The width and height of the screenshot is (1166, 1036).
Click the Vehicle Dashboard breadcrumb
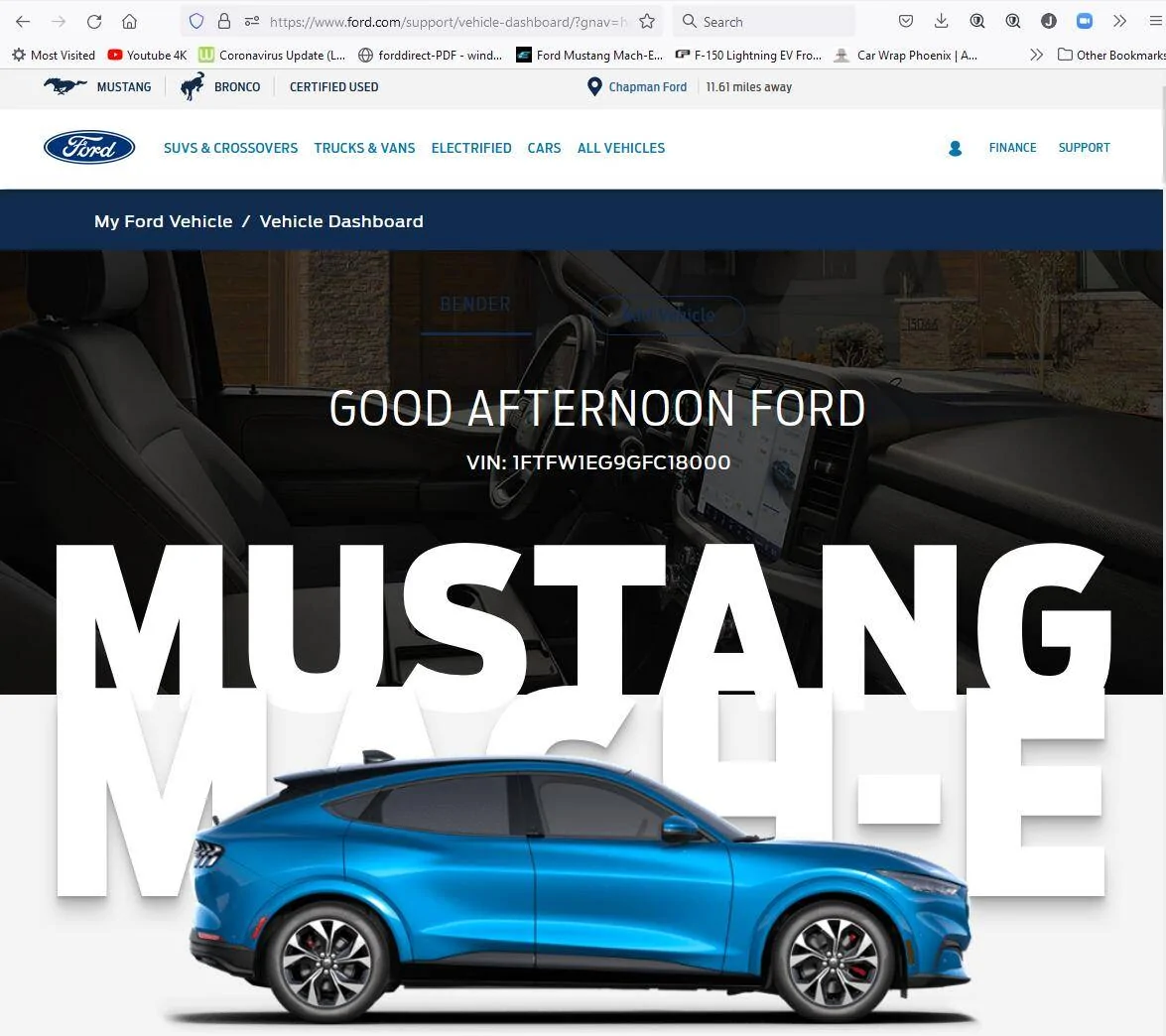tap(341, 221)
